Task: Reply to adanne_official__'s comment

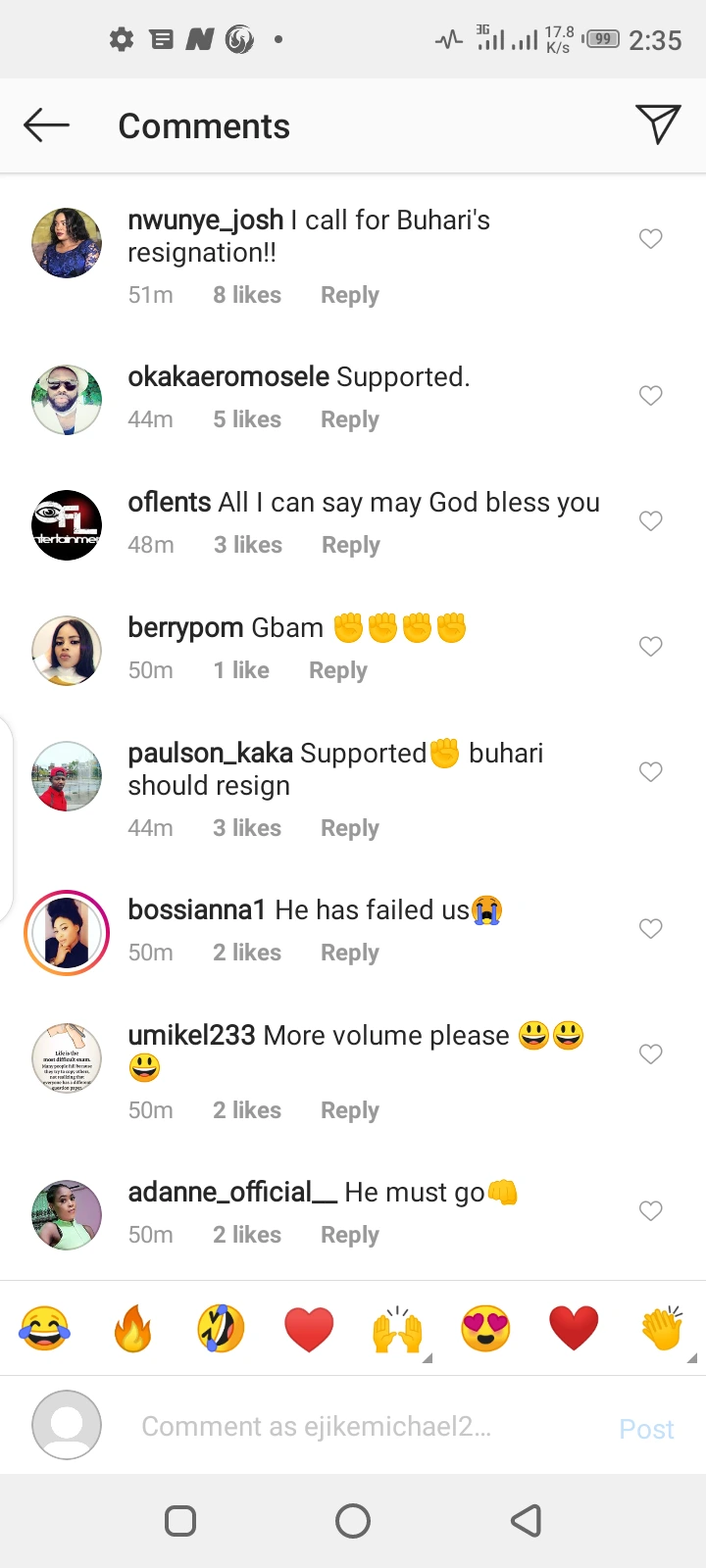Action: [349, 1235]
